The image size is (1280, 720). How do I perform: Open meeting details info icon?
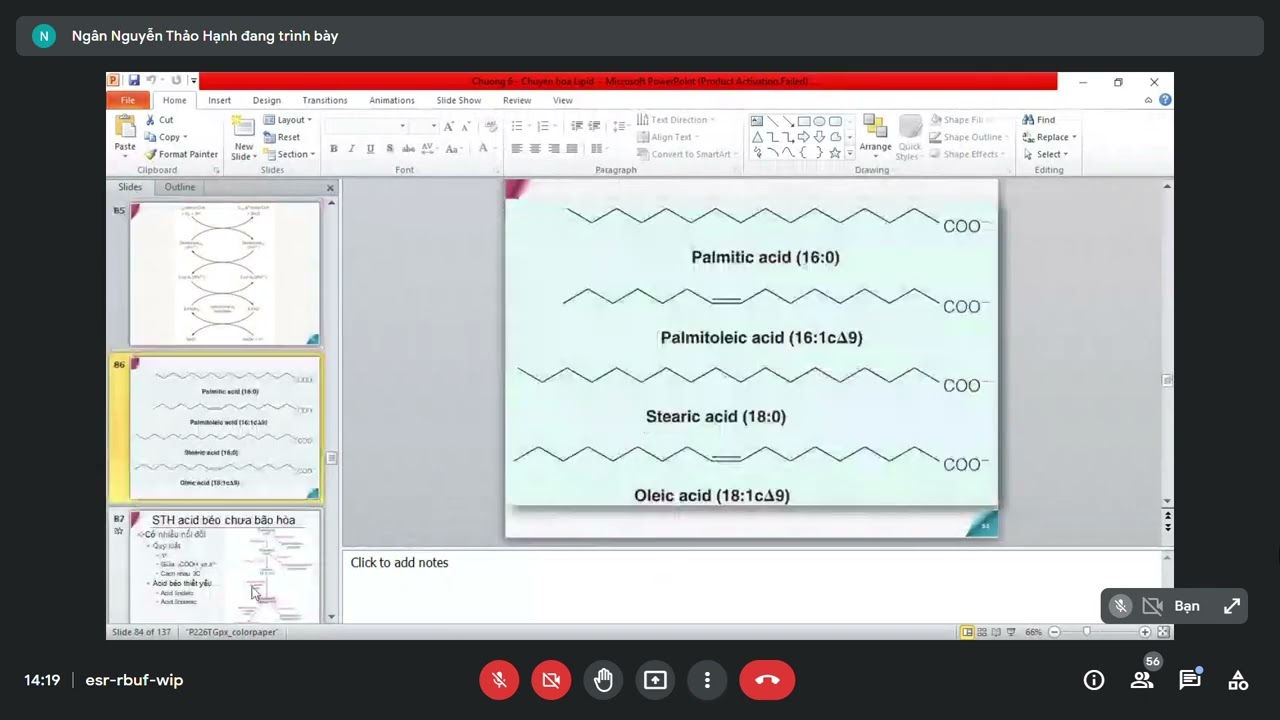[1094, 680]
